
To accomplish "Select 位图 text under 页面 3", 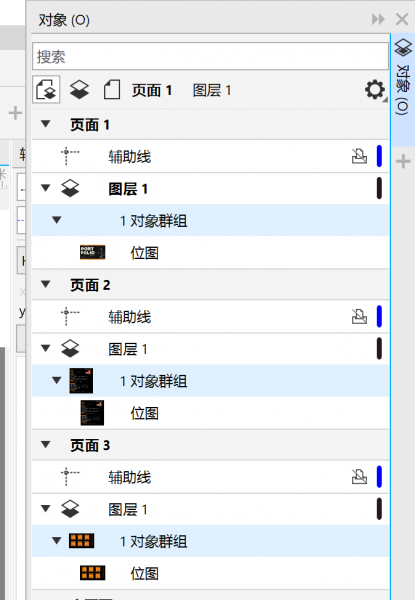I will 145,574.
